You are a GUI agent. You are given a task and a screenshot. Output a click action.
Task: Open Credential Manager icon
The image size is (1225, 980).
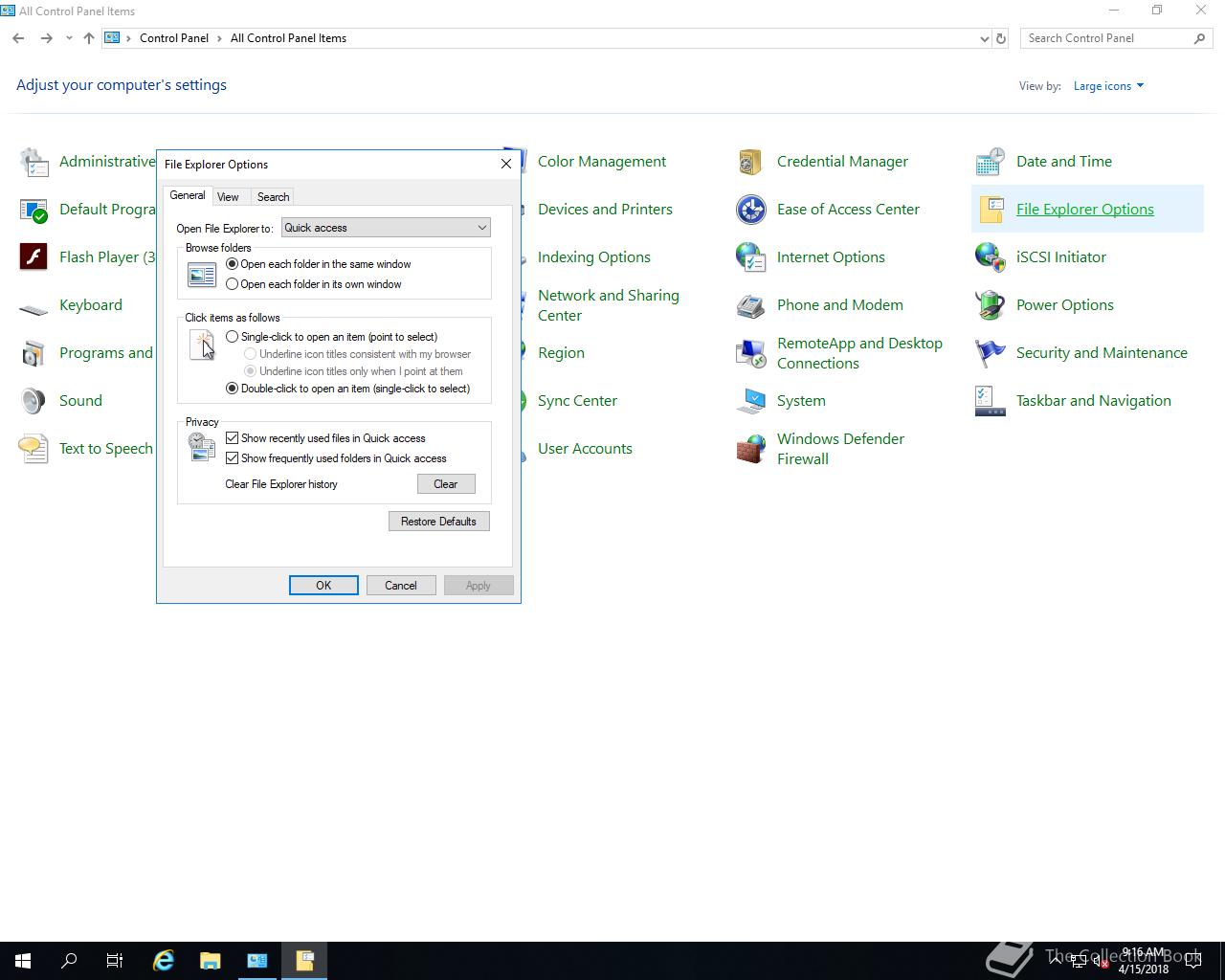[x=751, y=162]
